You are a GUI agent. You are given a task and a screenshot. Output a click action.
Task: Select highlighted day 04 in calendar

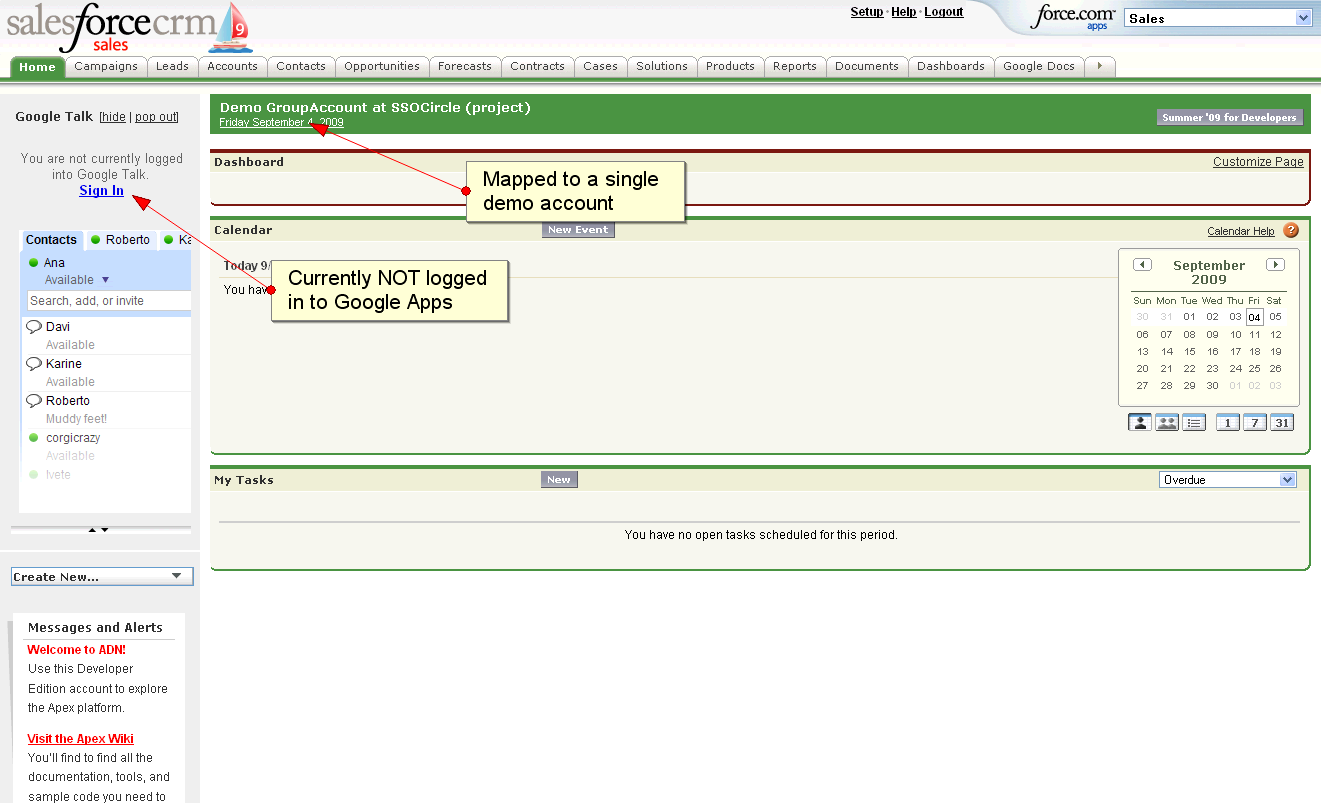point(1254,317)
